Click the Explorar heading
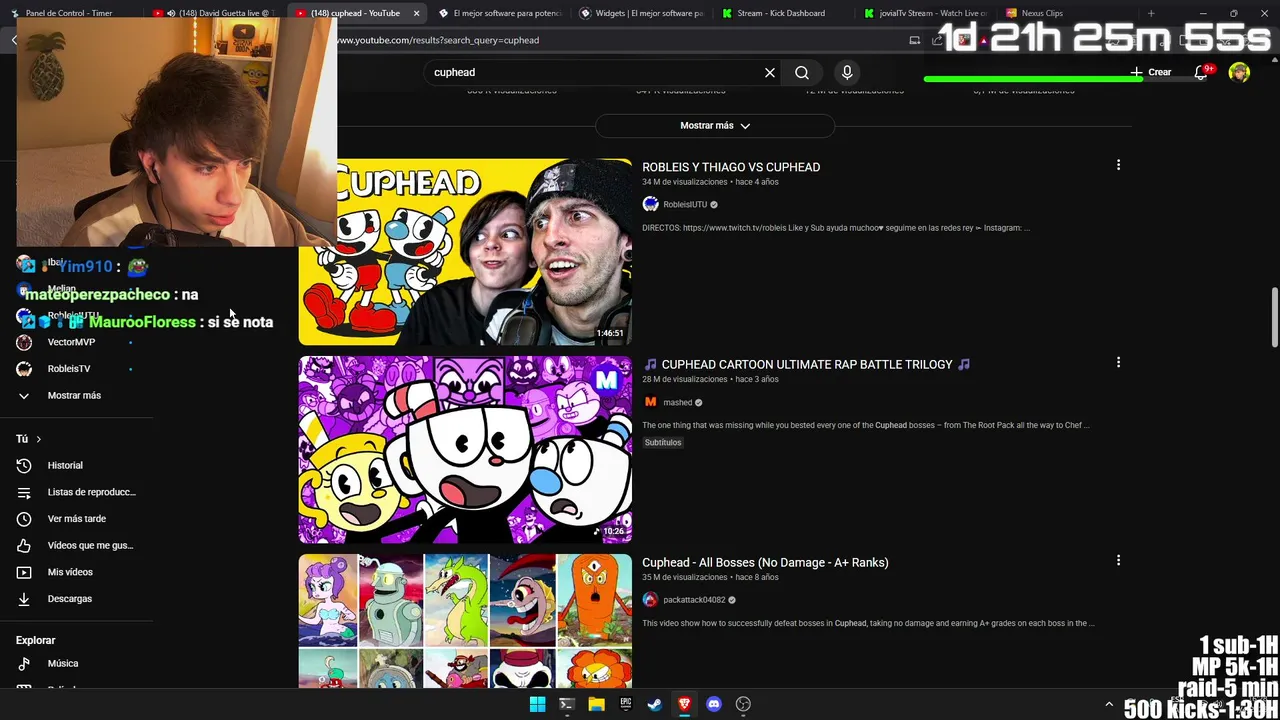Viewport: 1280px width, 720px height. (x=36, y=640)
